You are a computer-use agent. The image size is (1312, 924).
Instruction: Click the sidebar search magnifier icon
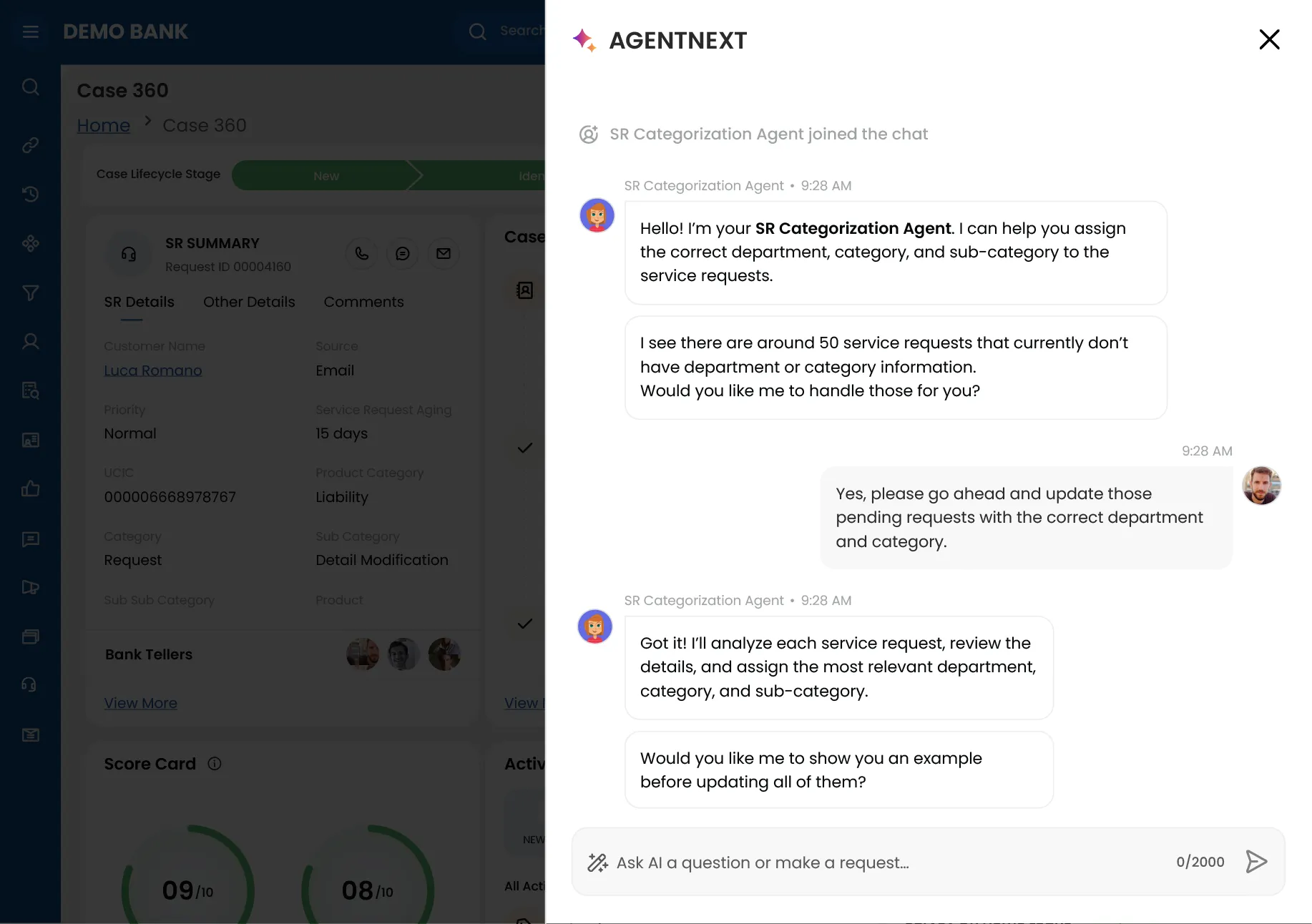click(x=30, y=87)
